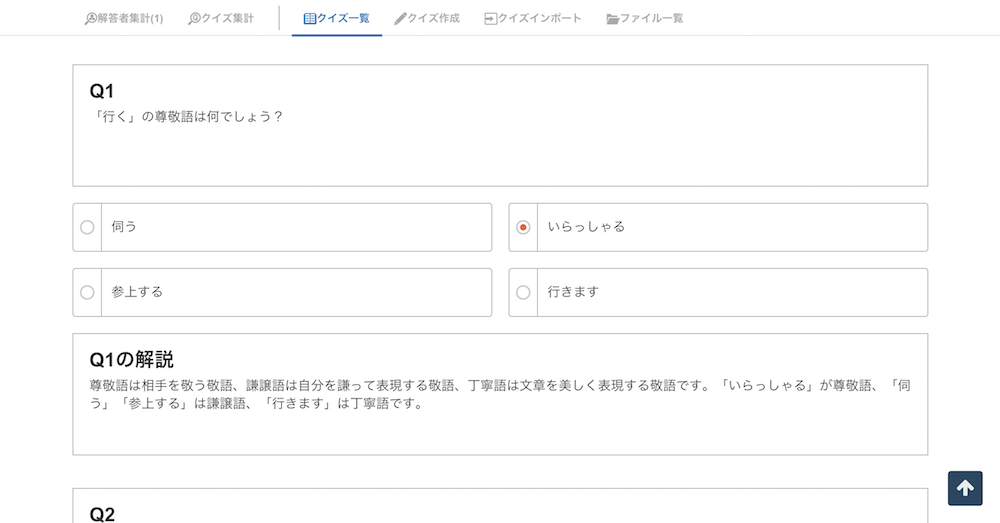
Task: Click the scroll-to-top arrow button
Action: [x=965, y=489]
